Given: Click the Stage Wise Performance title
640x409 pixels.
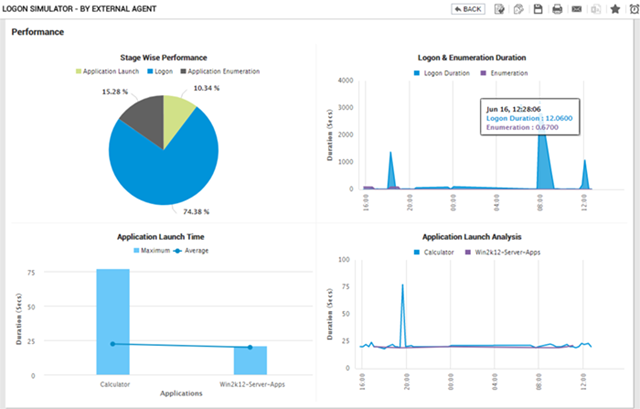Looking at the screenshot, I should (164, 58).
